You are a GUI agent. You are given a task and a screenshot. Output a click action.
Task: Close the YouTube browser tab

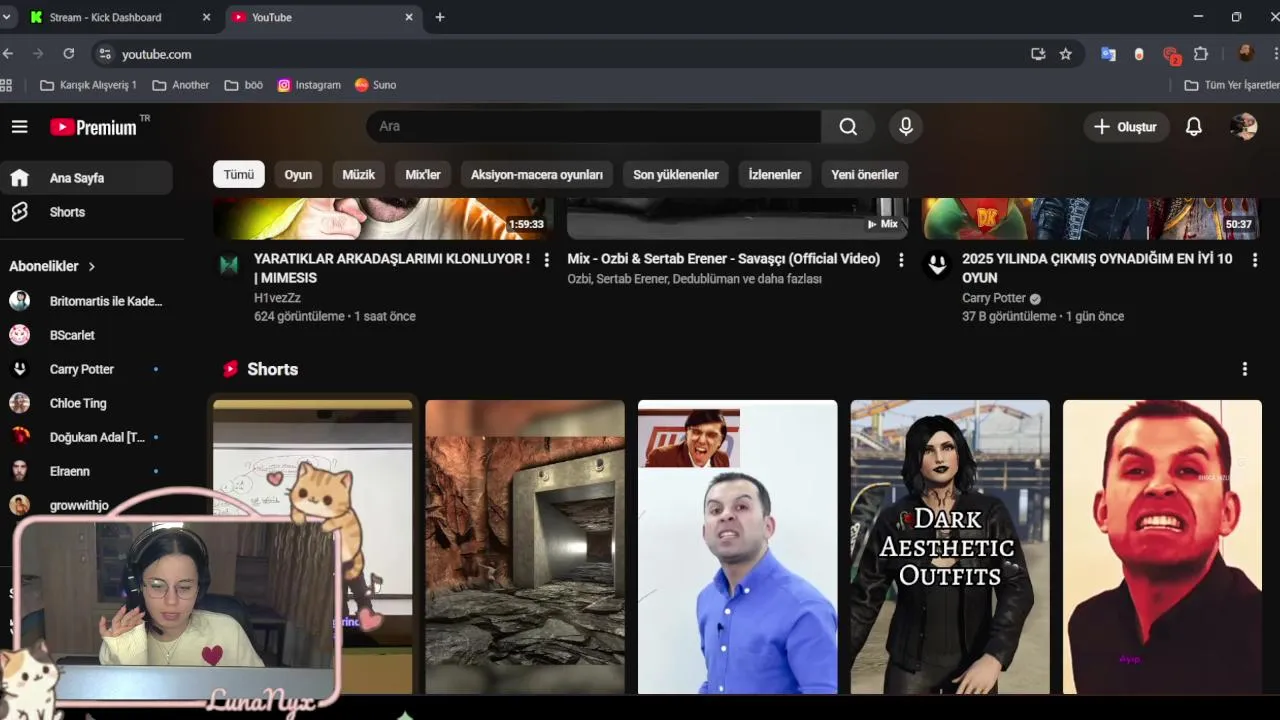tap(408, 17)
